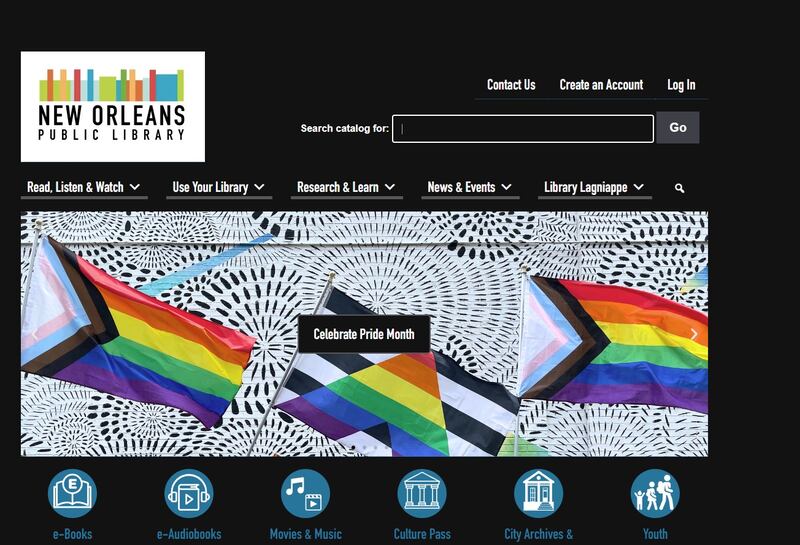This screenshot has width=800, height=545.
Task: Click Create an Account link
Action: (601, 85)
